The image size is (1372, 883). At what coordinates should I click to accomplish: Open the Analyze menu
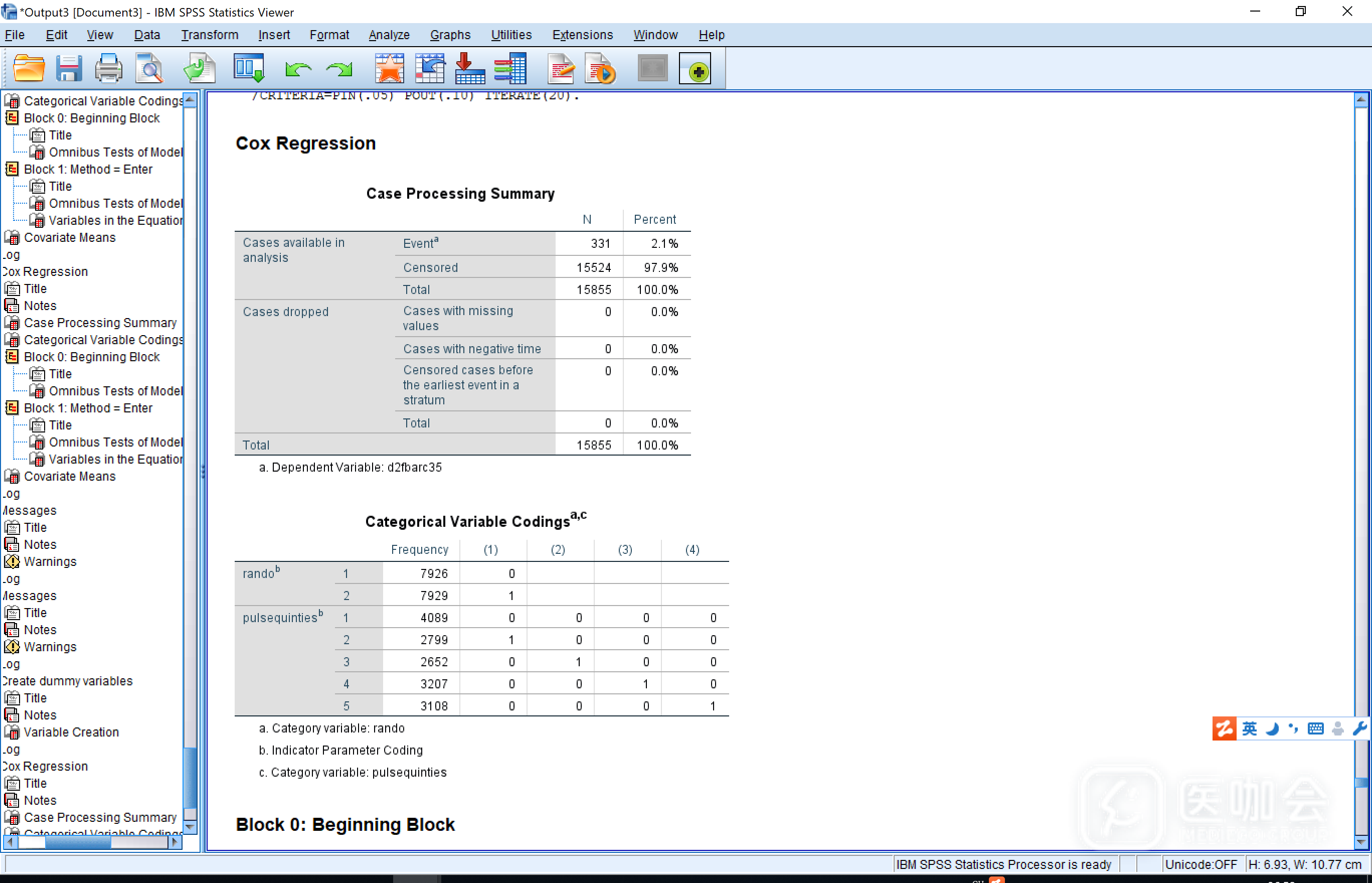pos(389,35)
